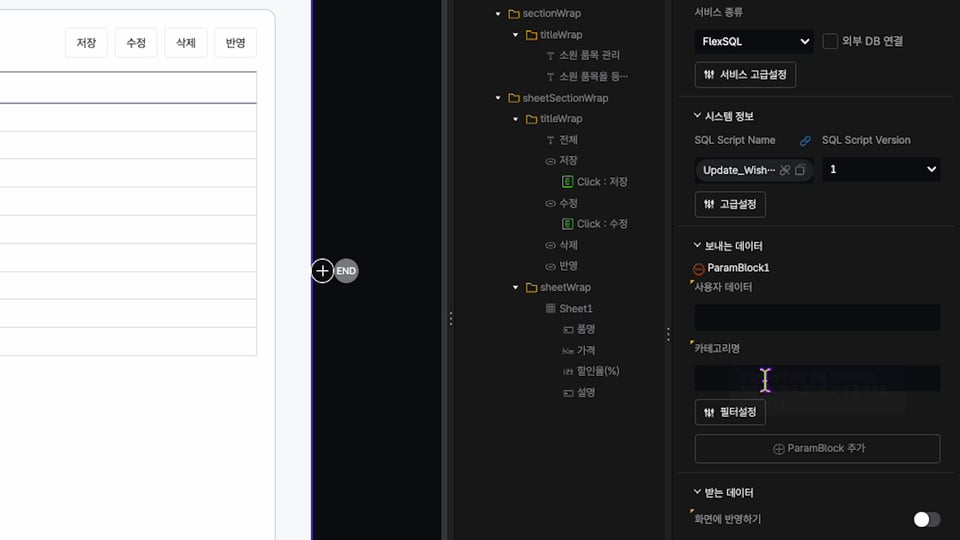
Task: Click the sectionWrap folder icon
Action: tap(514, 13)
